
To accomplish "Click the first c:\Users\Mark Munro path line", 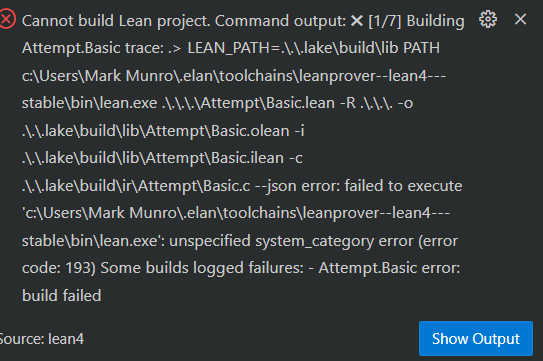I will (x=234, y=76).
